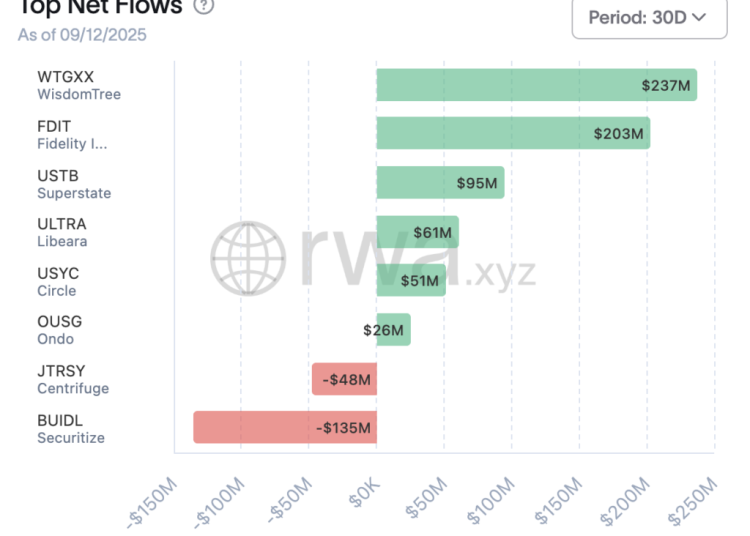Image resolution: width=750 pixels, height=536 pixels.
Task: Open the JTRSY Centrifuge label
Action: pos(73,379)
